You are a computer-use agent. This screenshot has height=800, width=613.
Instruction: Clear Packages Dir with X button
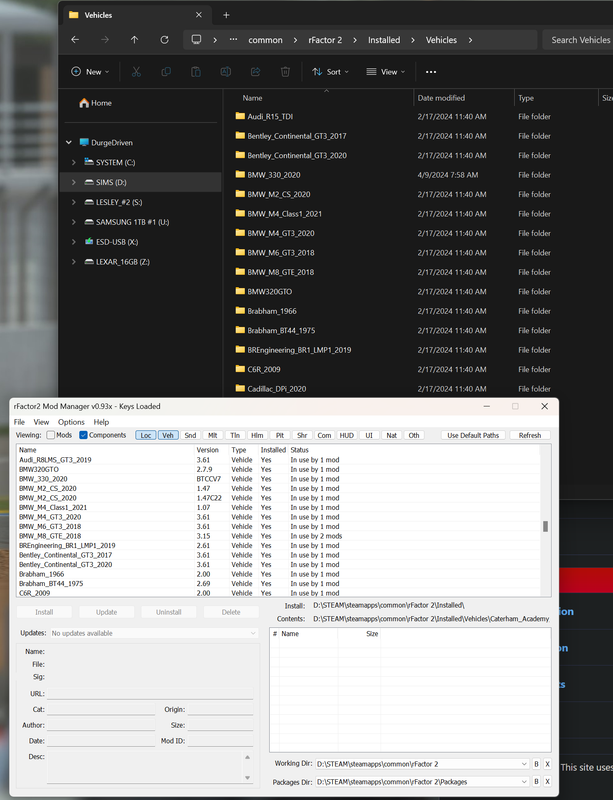(547, 782)
